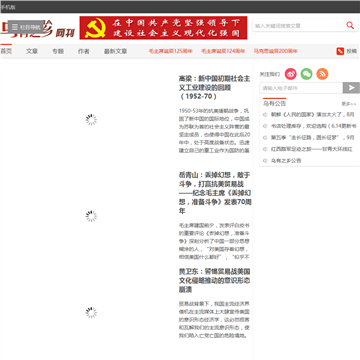Screen dimensions: 360x360
Task: Focus the article keyword search field
Action: coord(299,26)
